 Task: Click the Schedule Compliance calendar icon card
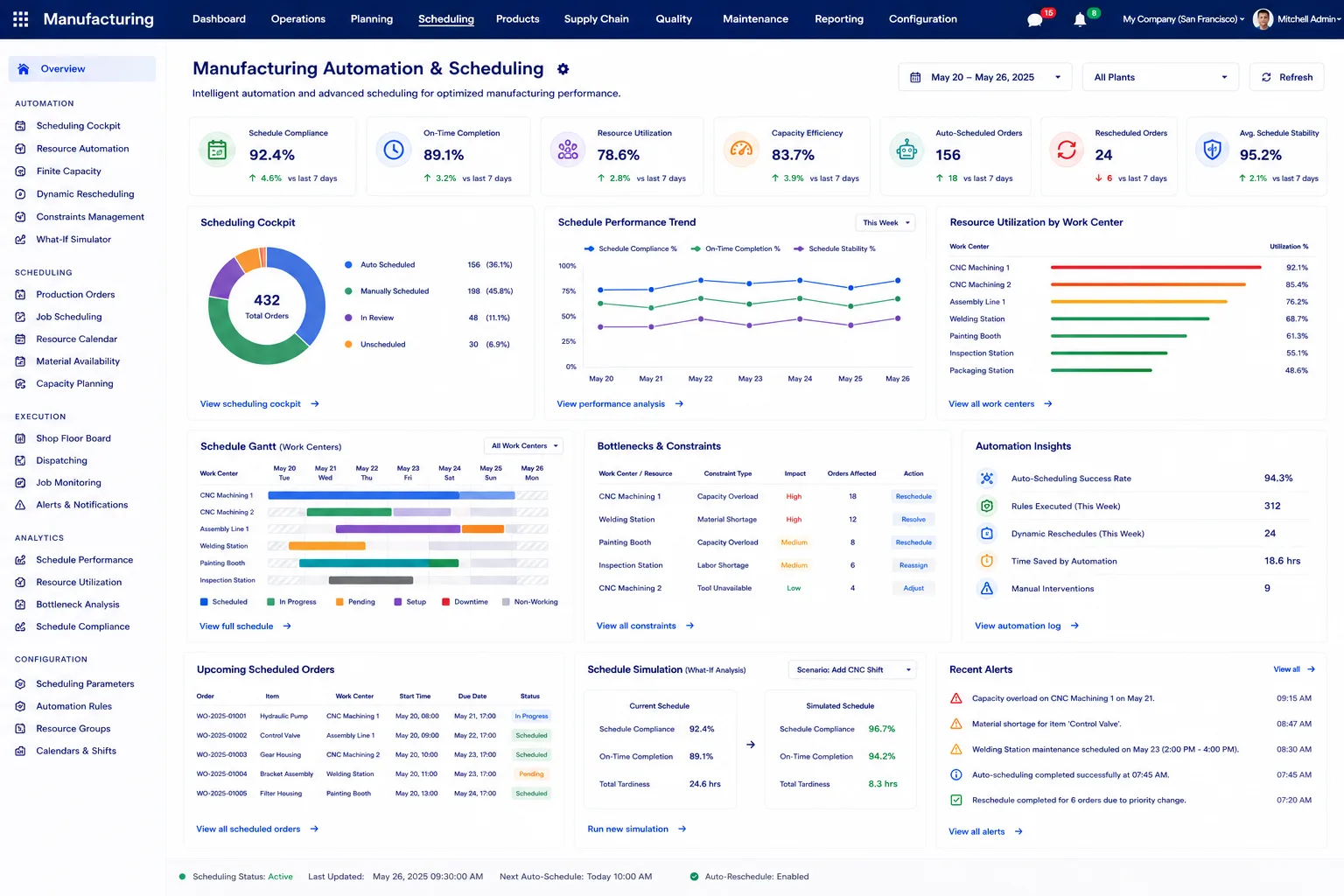pyautogui.click(x=217, y=150)
